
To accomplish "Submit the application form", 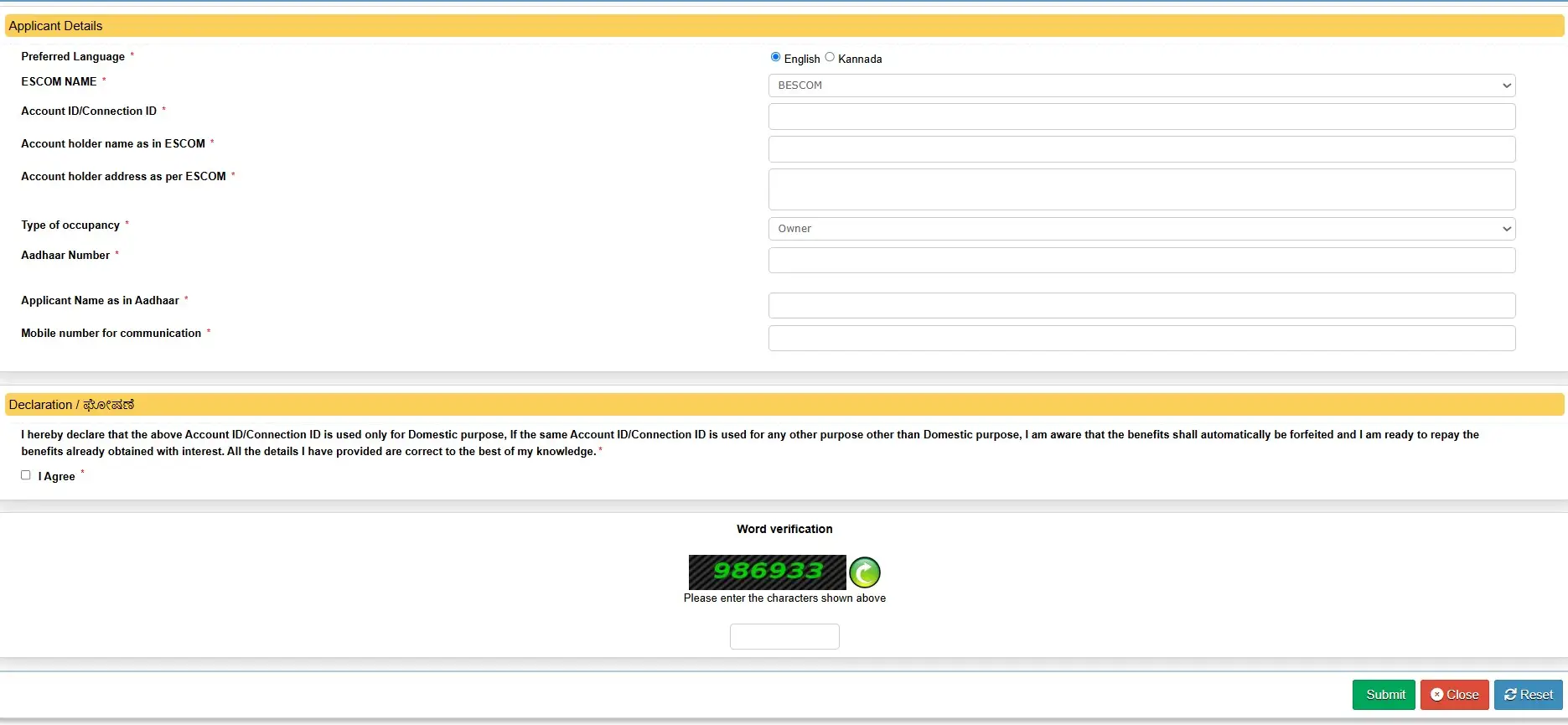I will [x=1384, y=695].
